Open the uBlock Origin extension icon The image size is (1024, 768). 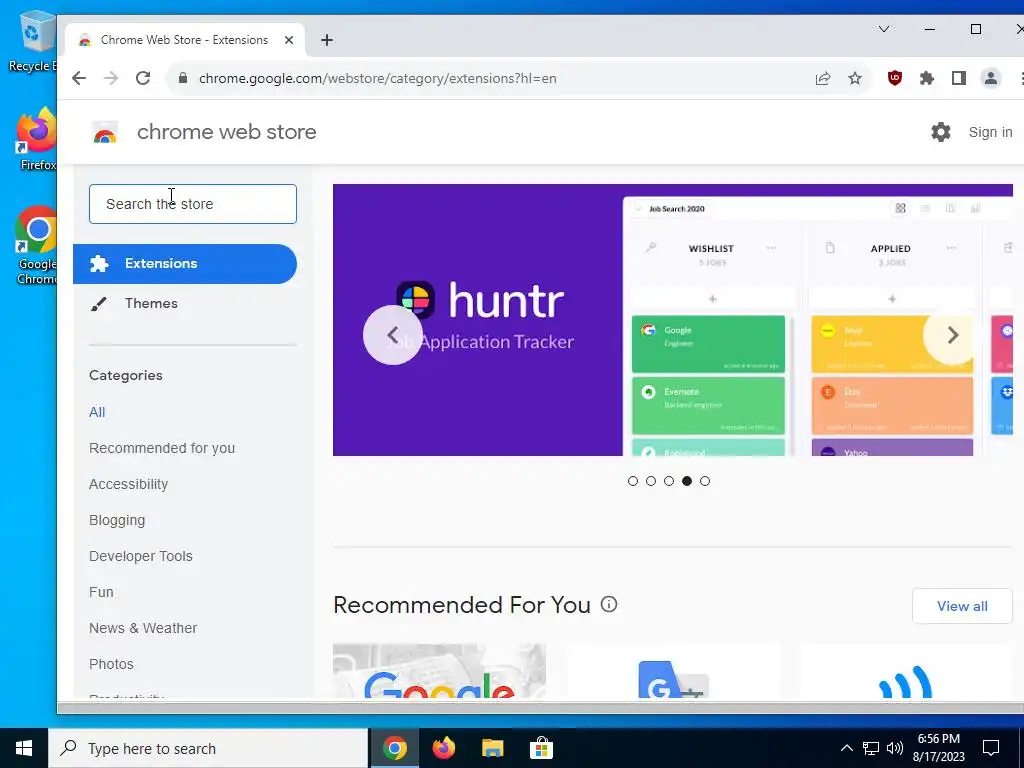tap(895, 78)
